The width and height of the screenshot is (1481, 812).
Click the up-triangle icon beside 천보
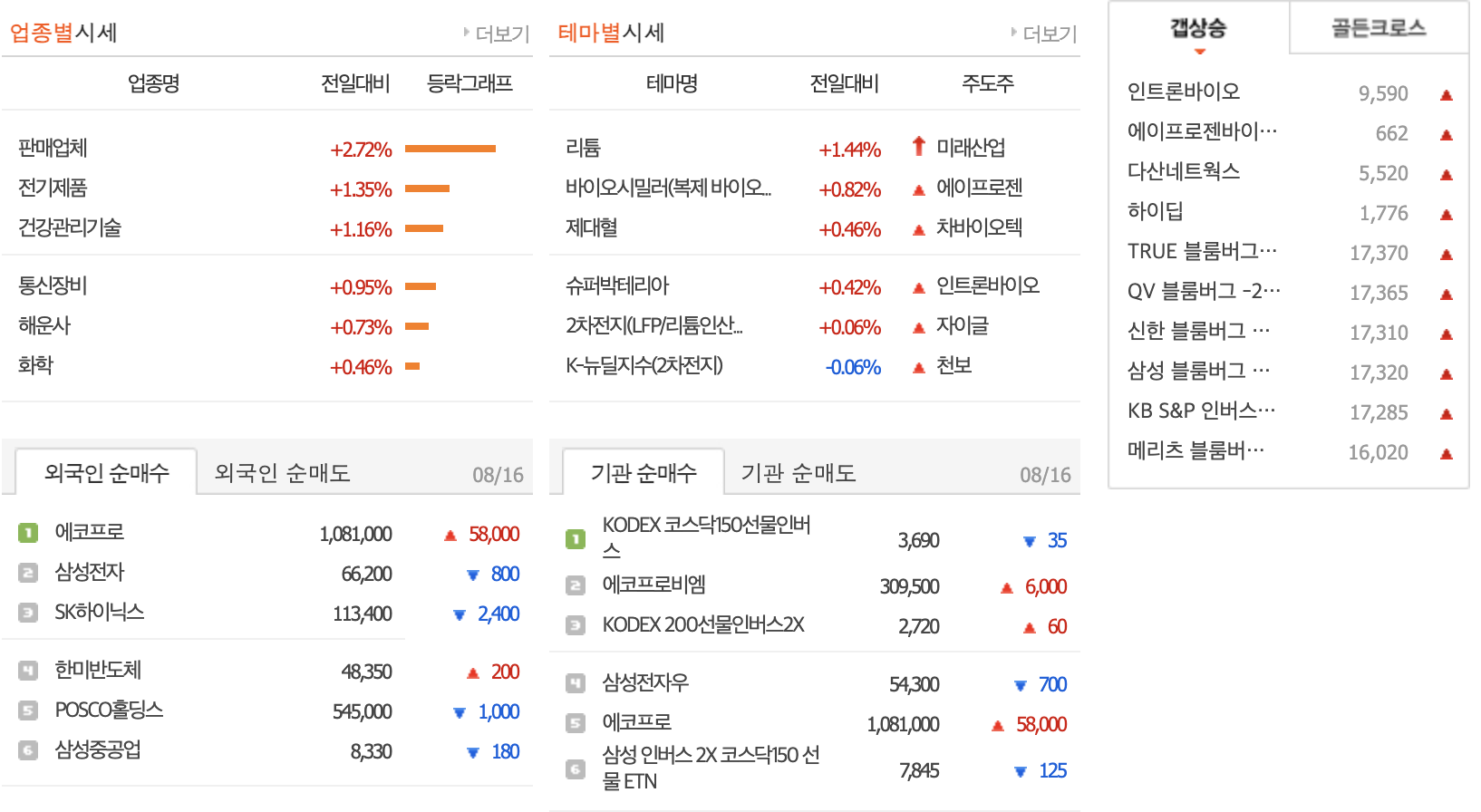[x=919, y=367]
